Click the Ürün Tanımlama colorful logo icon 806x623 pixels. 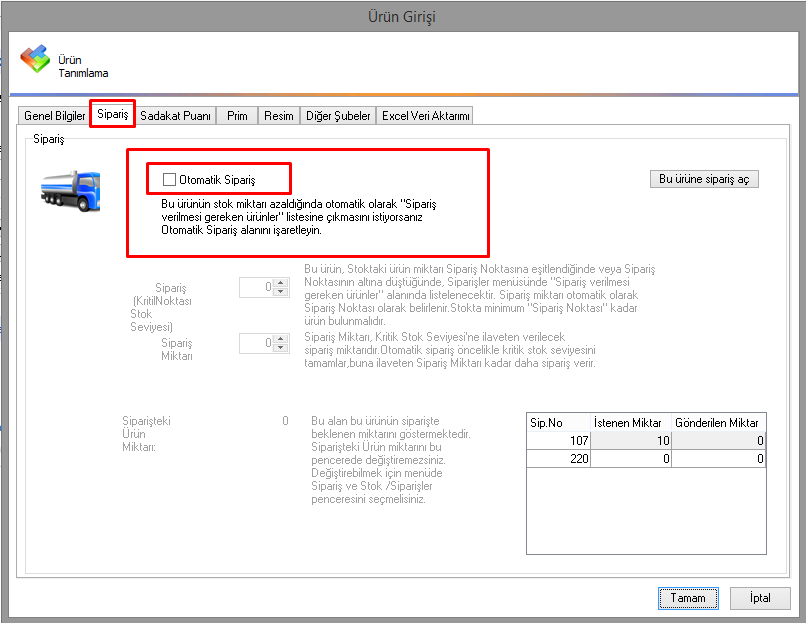click(35, 59)
